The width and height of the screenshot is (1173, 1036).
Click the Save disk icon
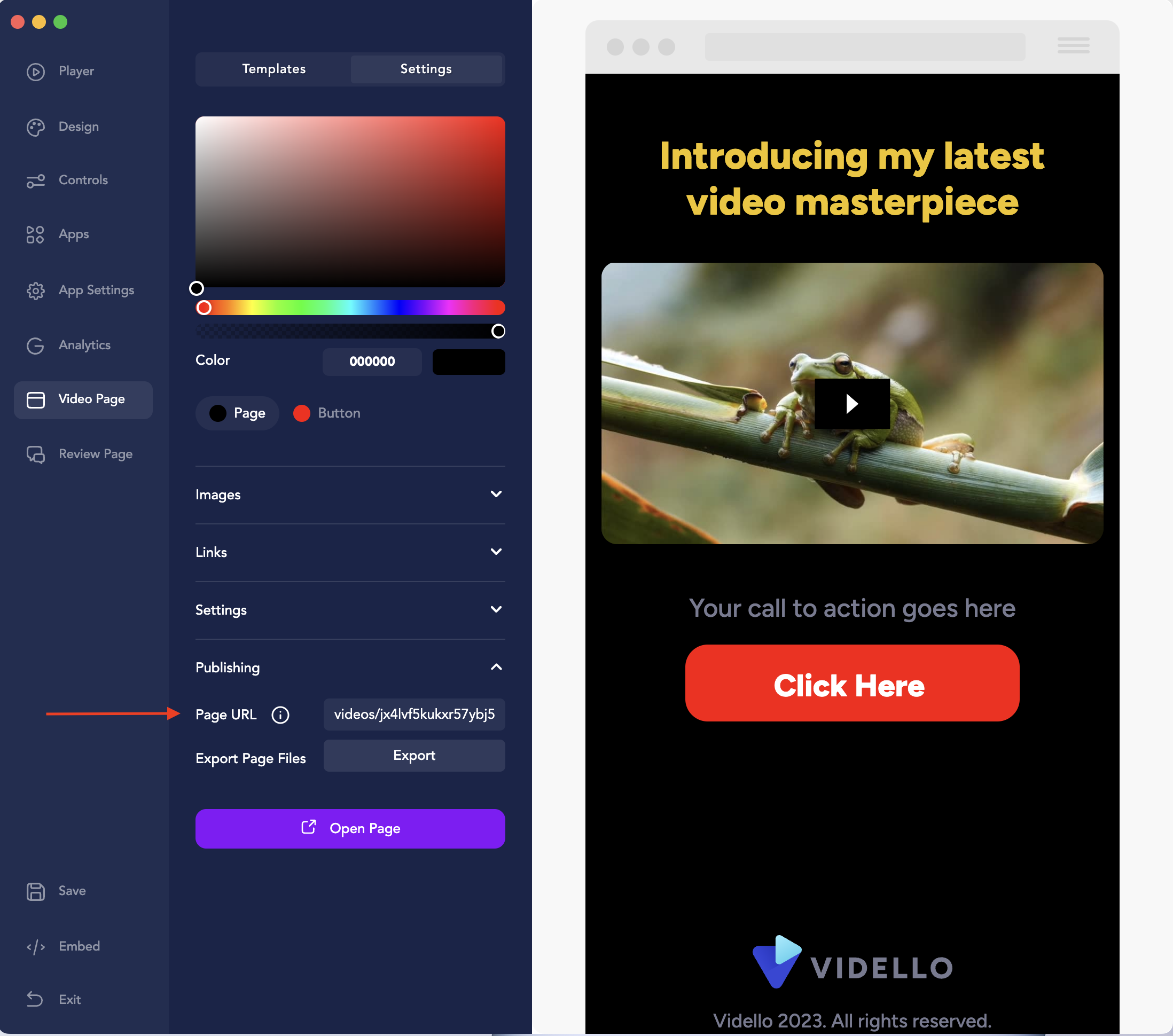pos(36,891)
